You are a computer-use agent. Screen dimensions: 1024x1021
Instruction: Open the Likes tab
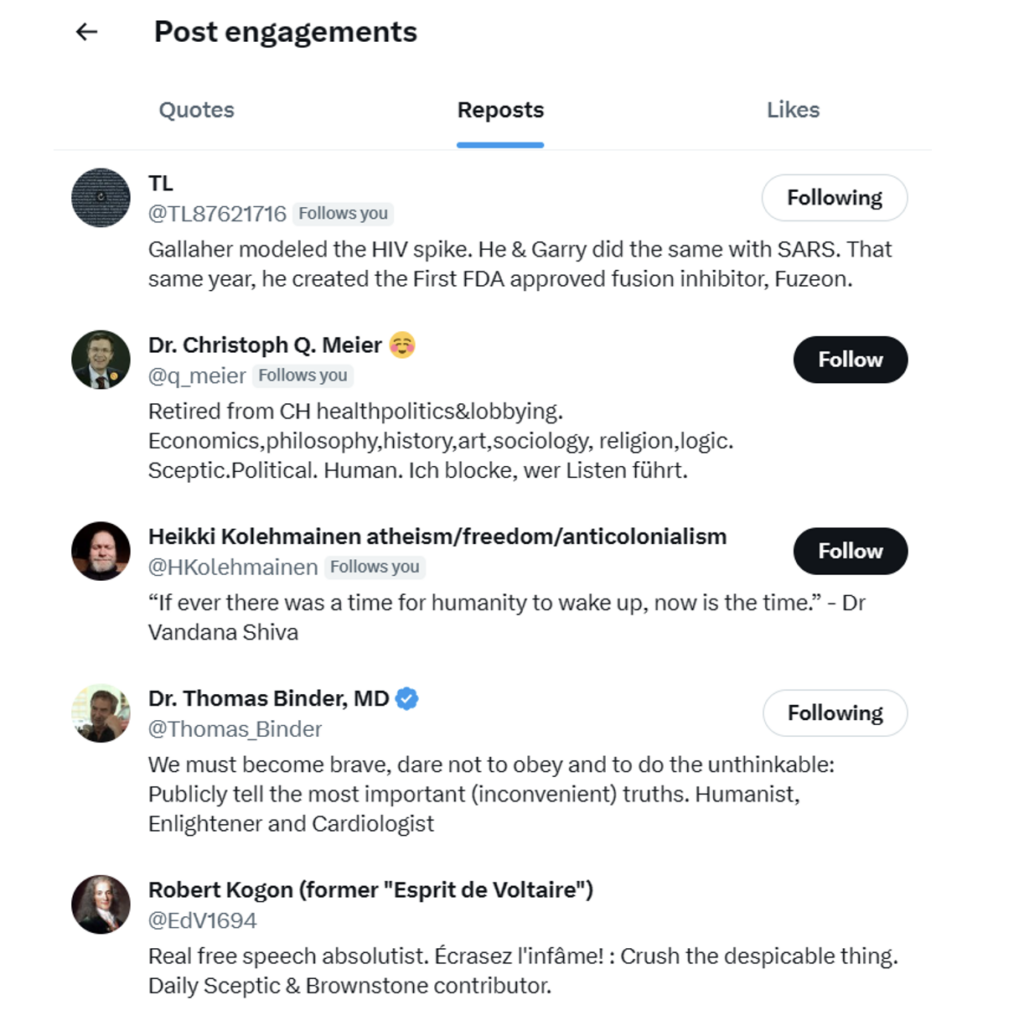pyautogui.click(x=793, y=110)
